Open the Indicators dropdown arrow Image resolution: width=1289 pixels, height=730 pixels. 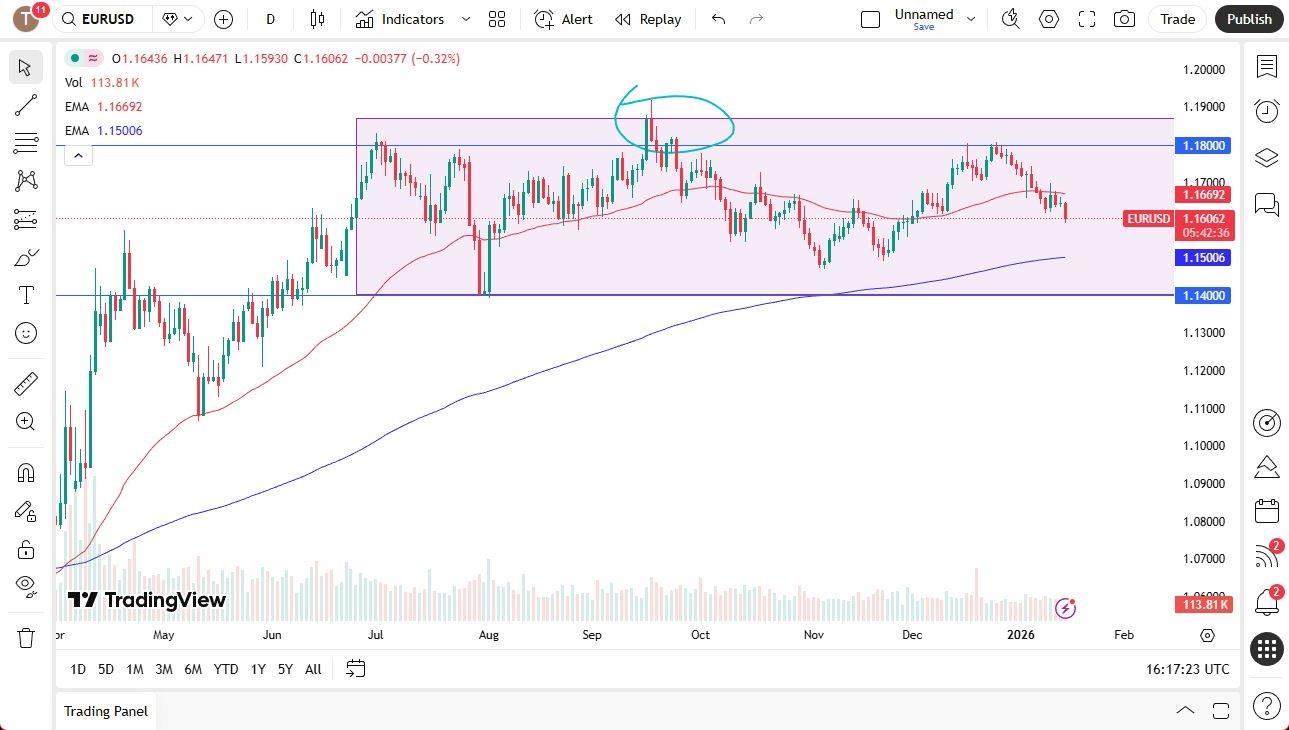[464, 19]
